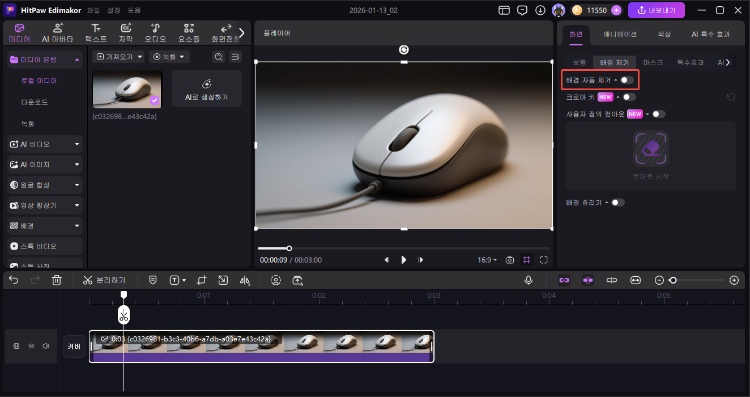Toggle timeline auto-ripple purple icon

[x=588, y=280]
